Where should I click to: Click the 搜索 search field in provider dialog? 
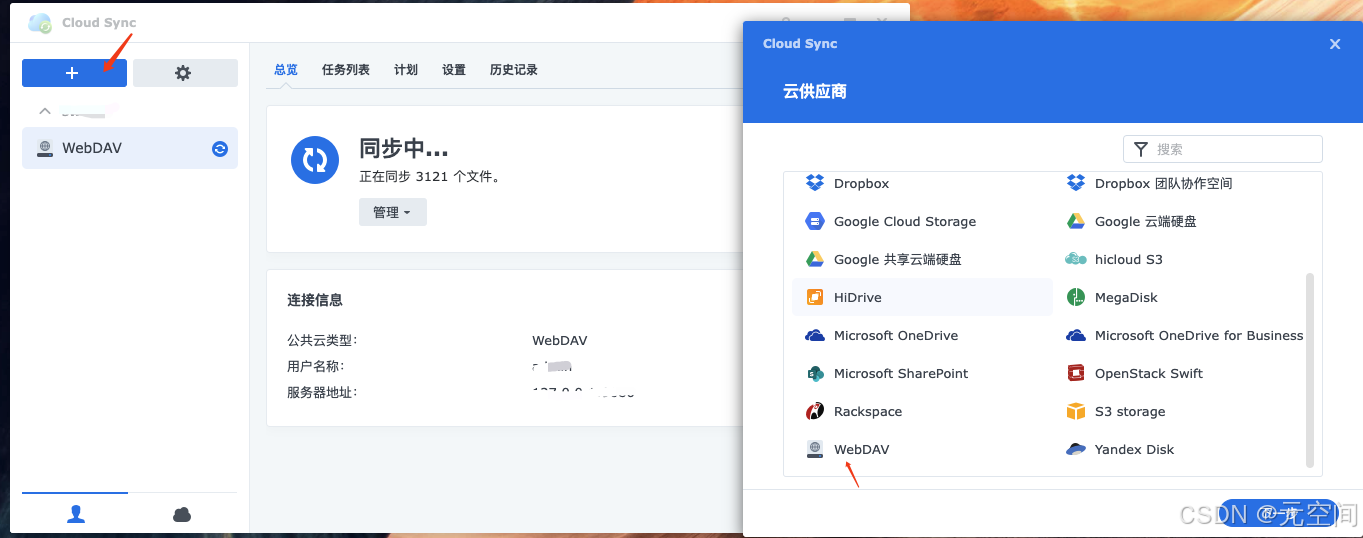pyautogui.click(x=1223, y=149)
